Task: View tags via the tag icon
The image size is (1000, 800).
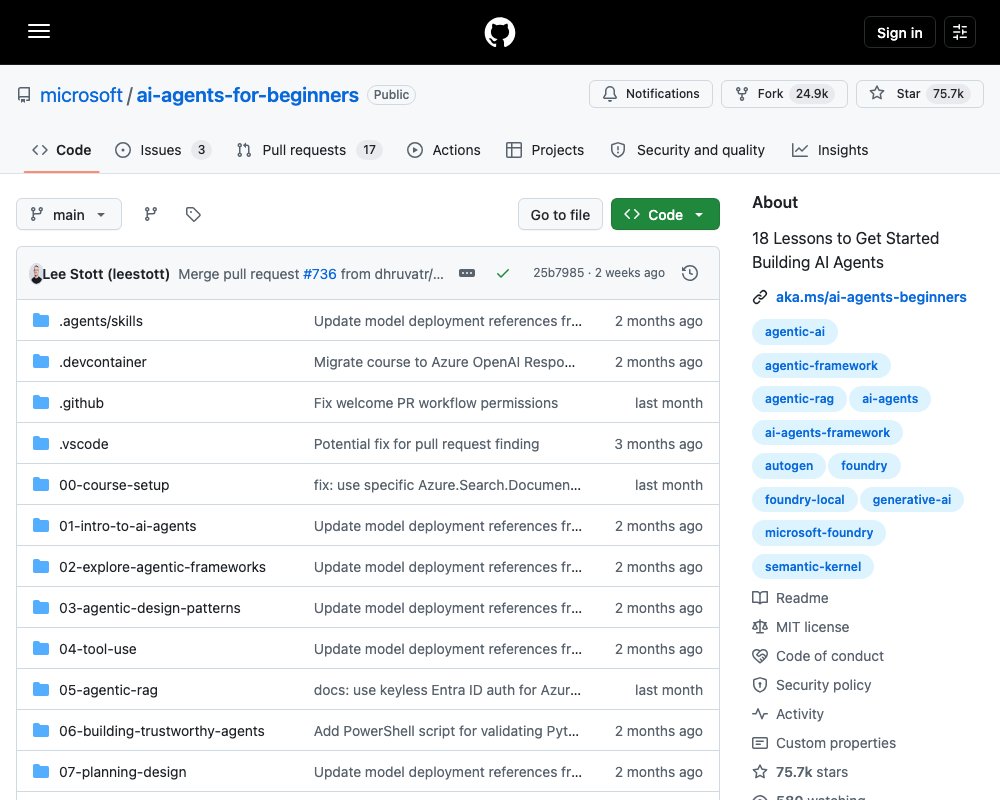Action: coord(193,214)
